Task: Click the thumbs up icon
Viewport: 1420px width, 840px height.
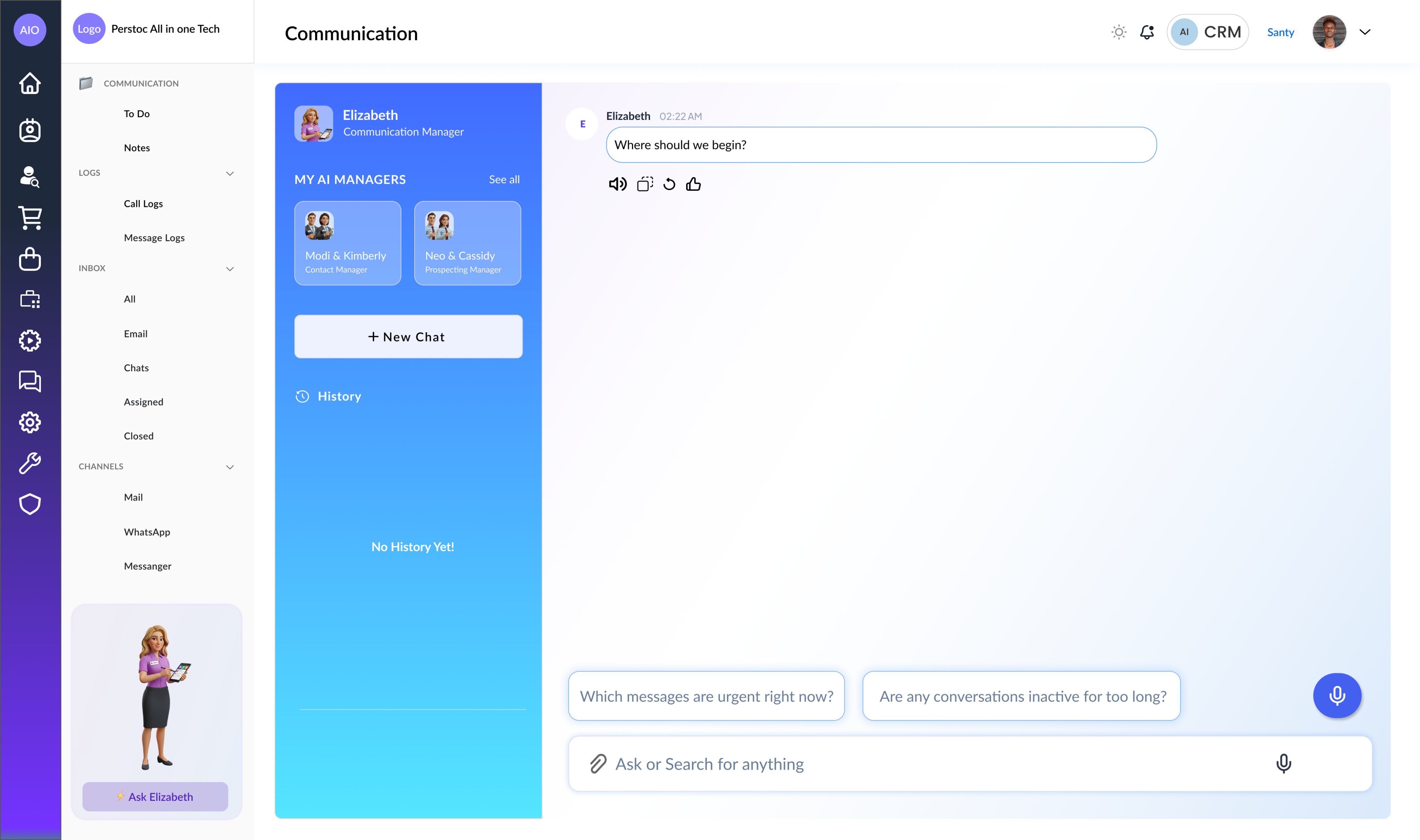Action: point(693,184)
